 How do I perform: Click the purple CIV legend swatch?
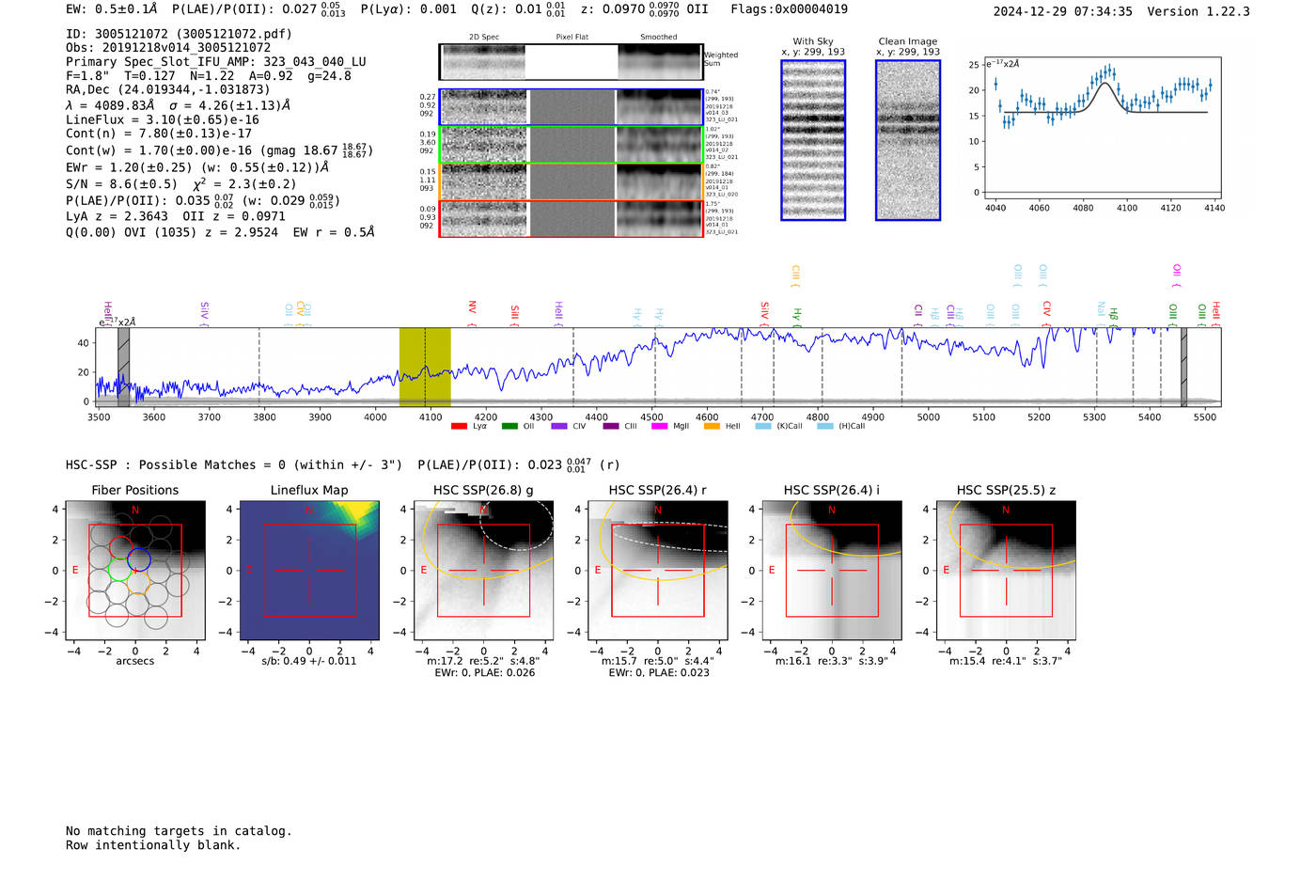coord(559,427)
